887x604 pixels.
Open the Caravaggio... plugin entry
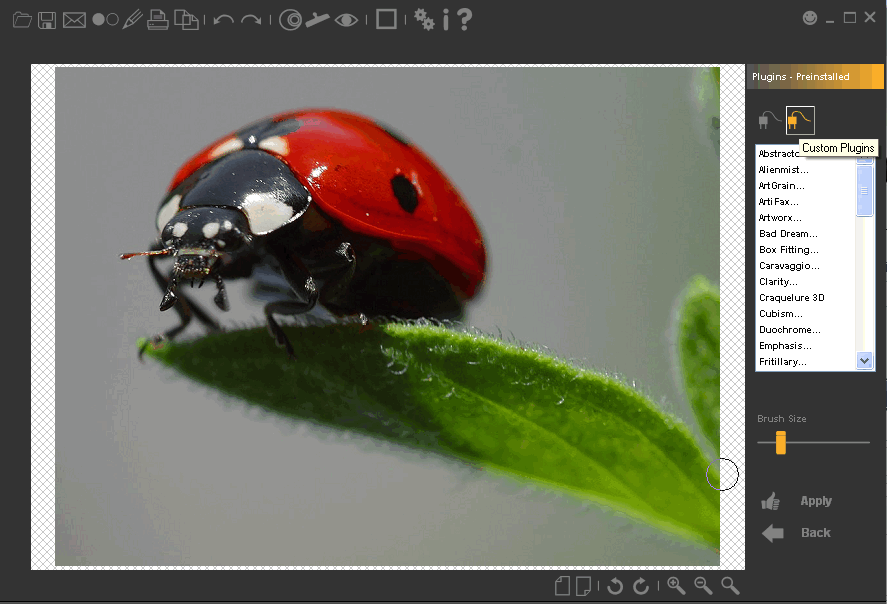tap(789, 266)
